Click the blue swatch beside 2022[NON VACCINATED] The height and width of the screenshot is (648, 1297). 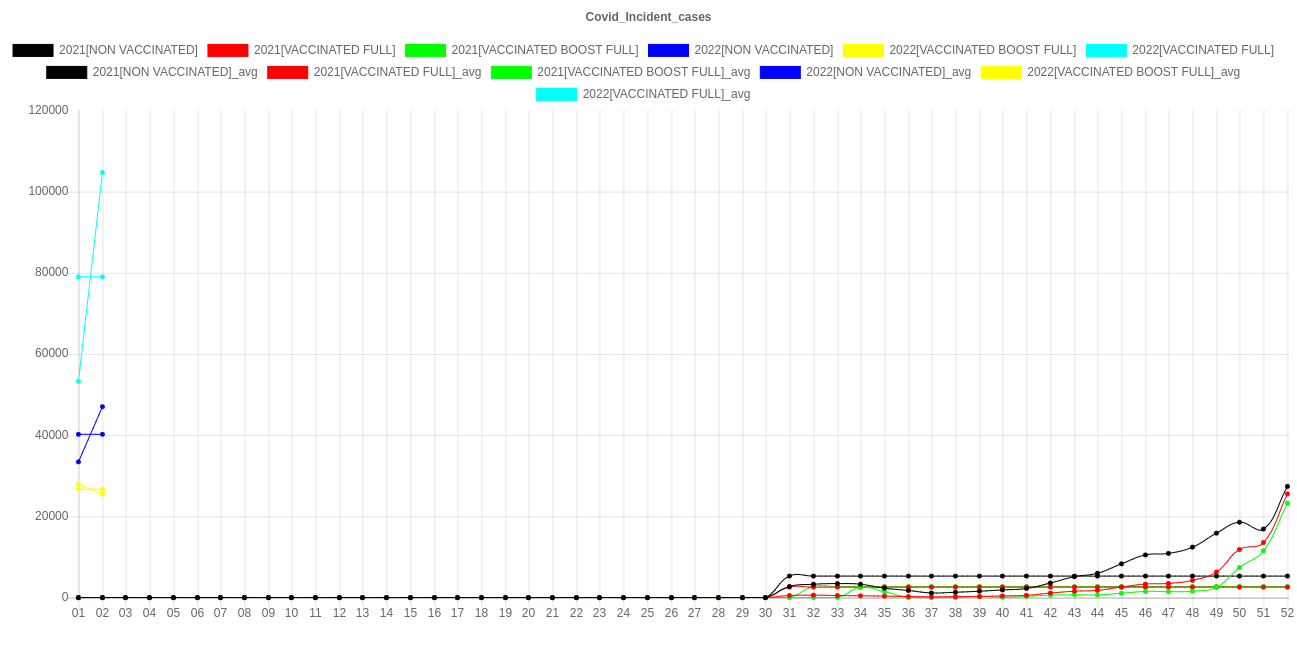tap(668, 50)
